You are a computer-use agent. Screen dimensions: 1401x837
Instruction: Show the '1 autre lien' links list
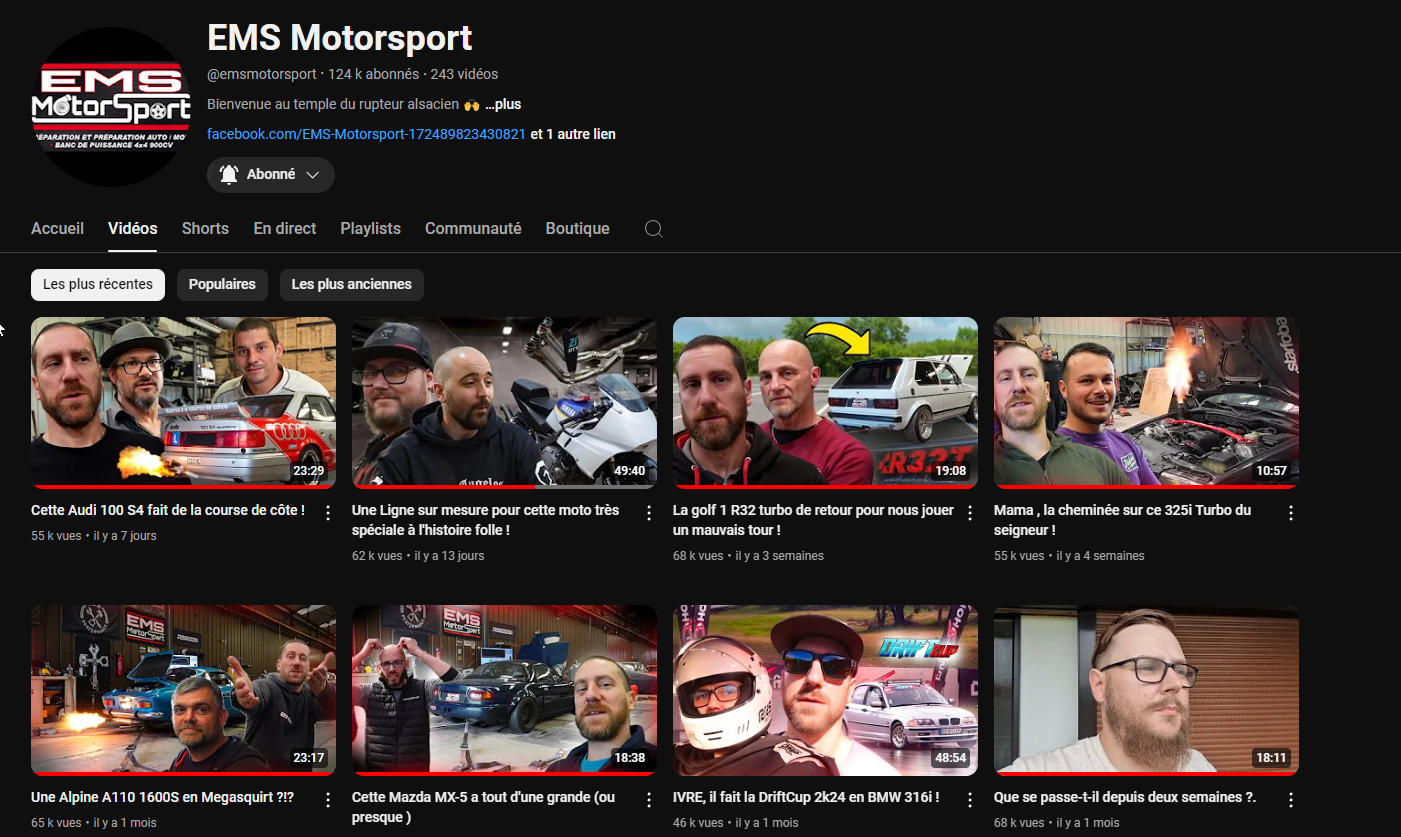[x=573, y=134]
